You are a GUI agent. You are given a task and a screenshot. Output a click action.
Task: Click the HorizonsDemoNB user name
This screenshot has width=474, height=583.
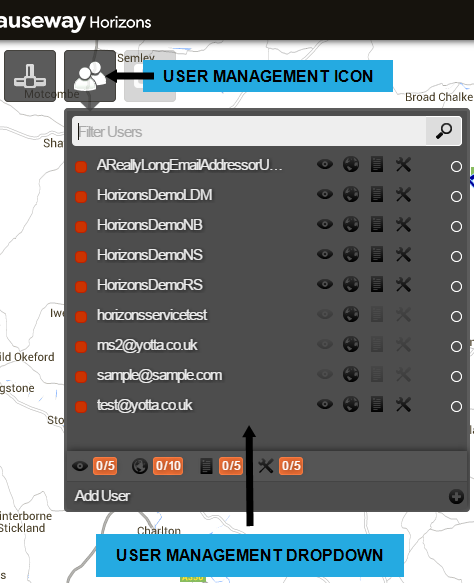pos(150,225)
